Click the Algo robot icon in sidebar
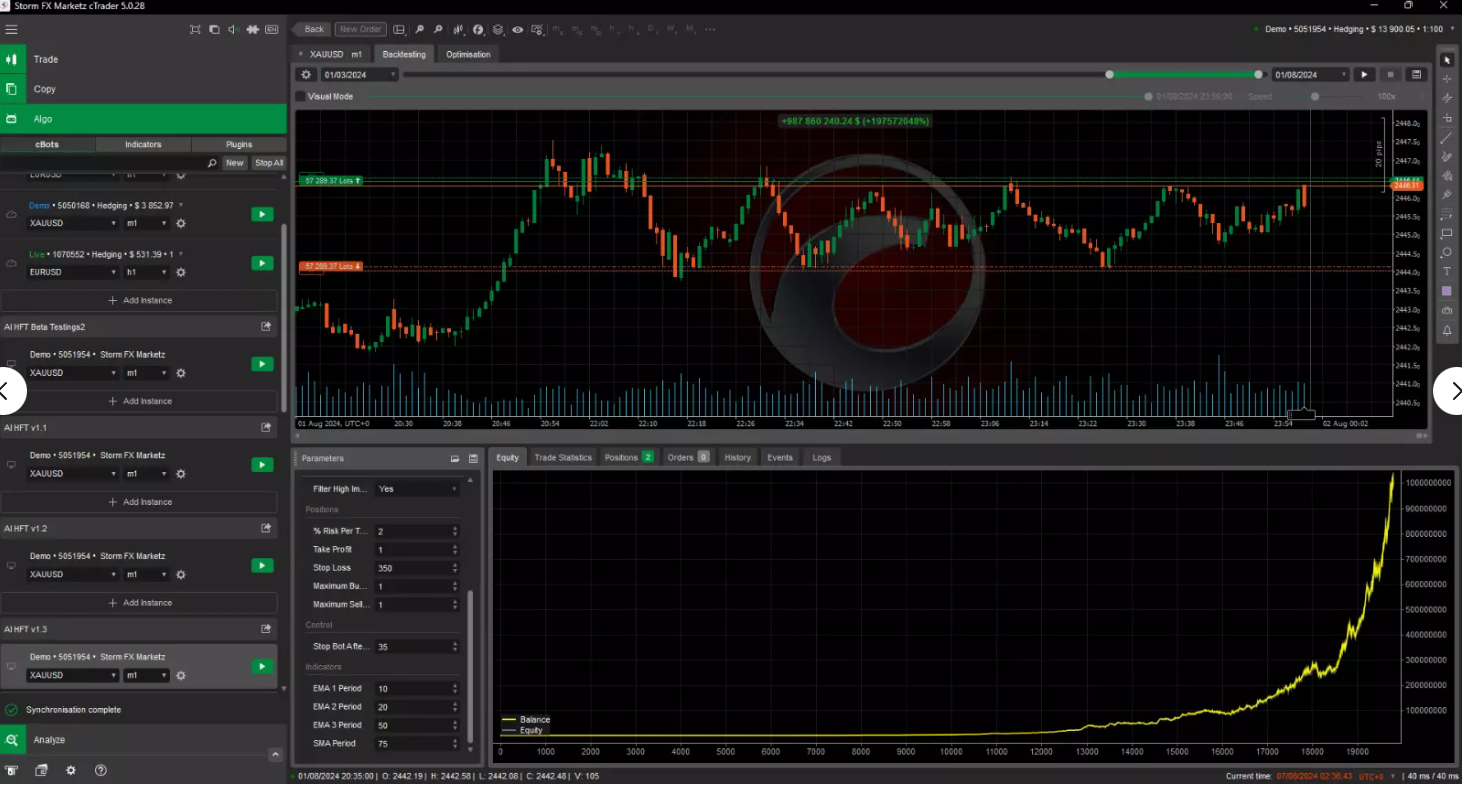1462x785 pixels. click(11, 119)
